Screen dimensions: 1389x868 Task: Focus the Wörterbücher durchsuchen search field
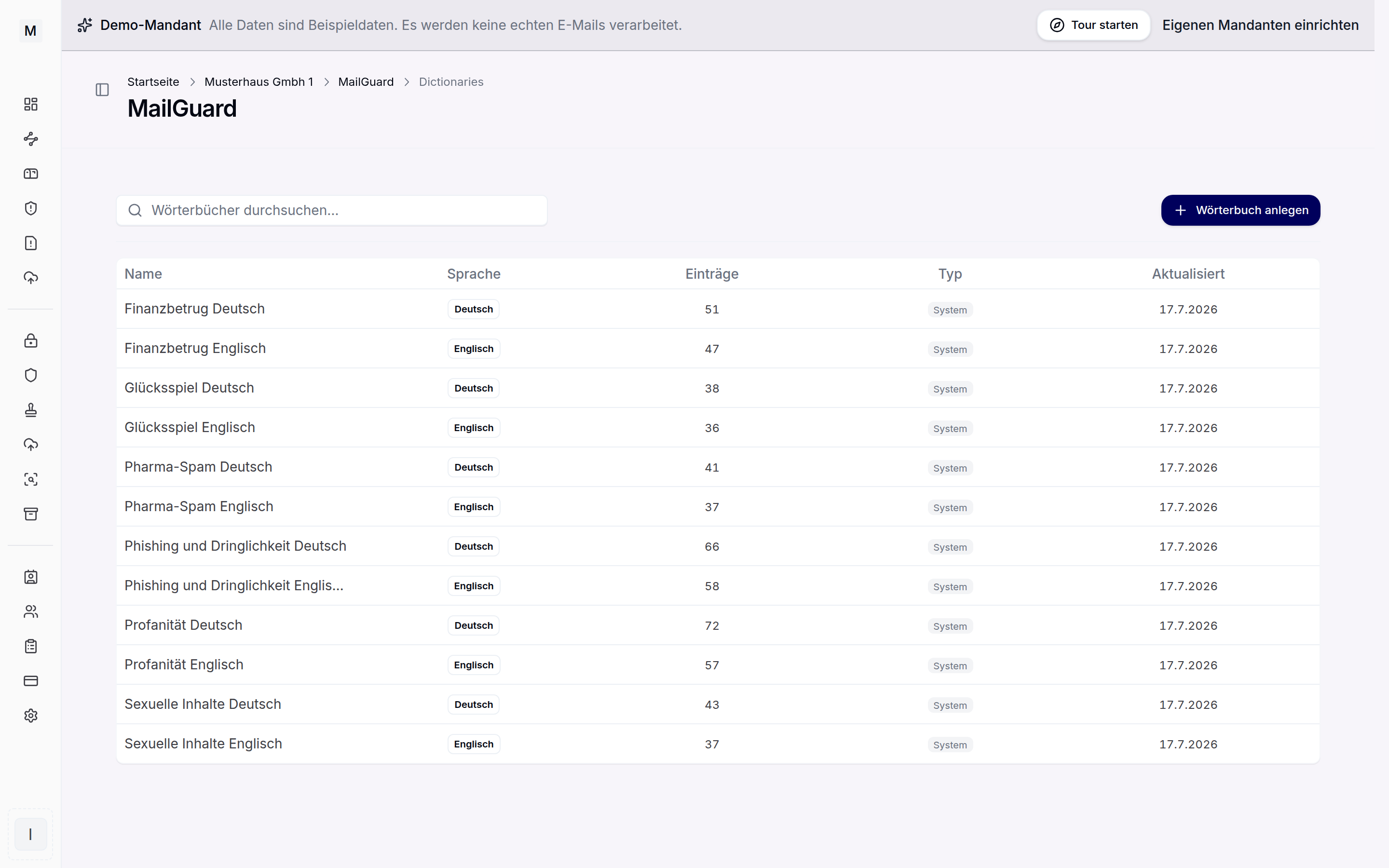[332, 210]
